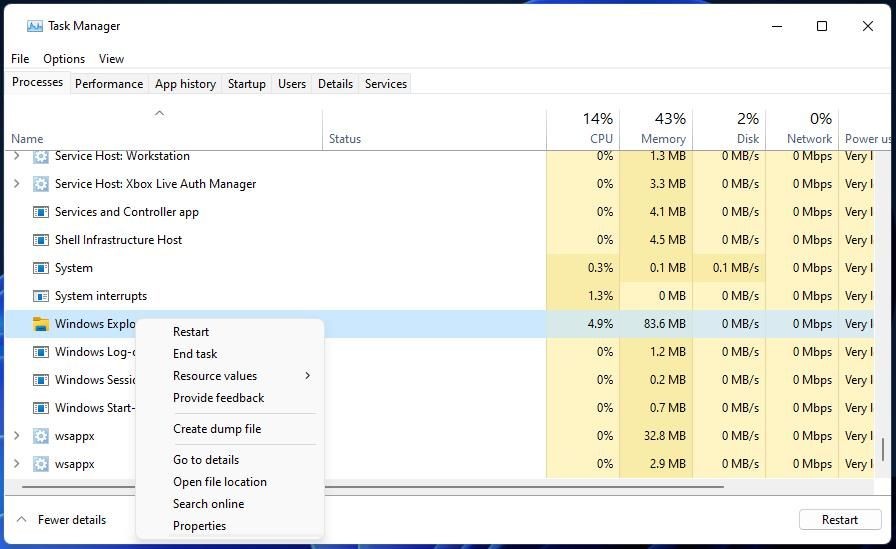Select the Shell Infrastructure Host row
The image size is (896, 549).
point(439,240)
